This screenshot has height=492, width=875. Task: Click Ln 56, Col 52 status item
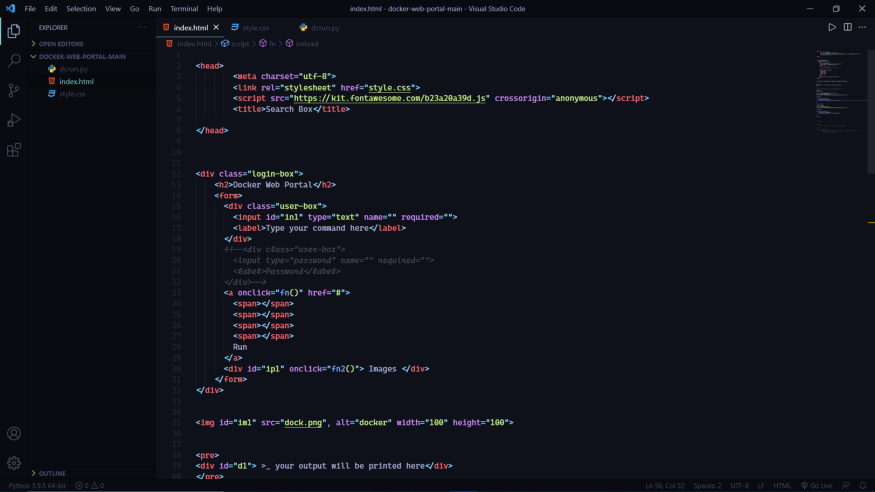tap(665, 485)
